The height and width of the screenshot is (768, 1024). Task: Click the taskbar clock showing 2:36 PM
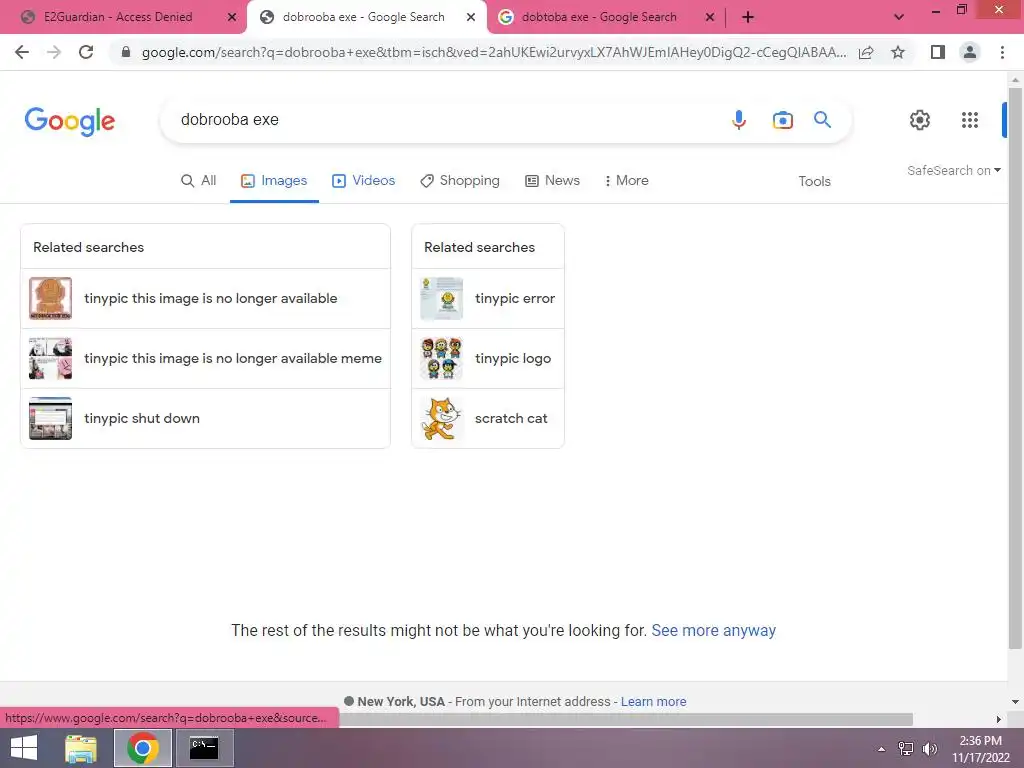pos(980,748)
